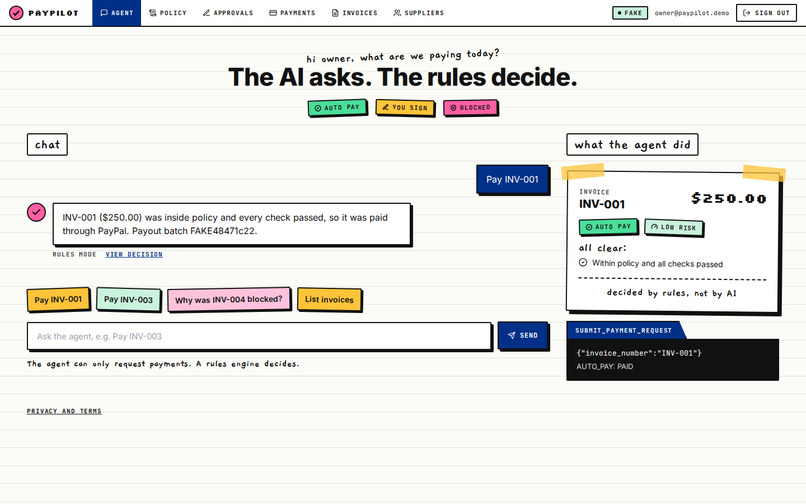
Task: Click the circle-check icon beside 'Within policy'
Action: pos(583,262)
